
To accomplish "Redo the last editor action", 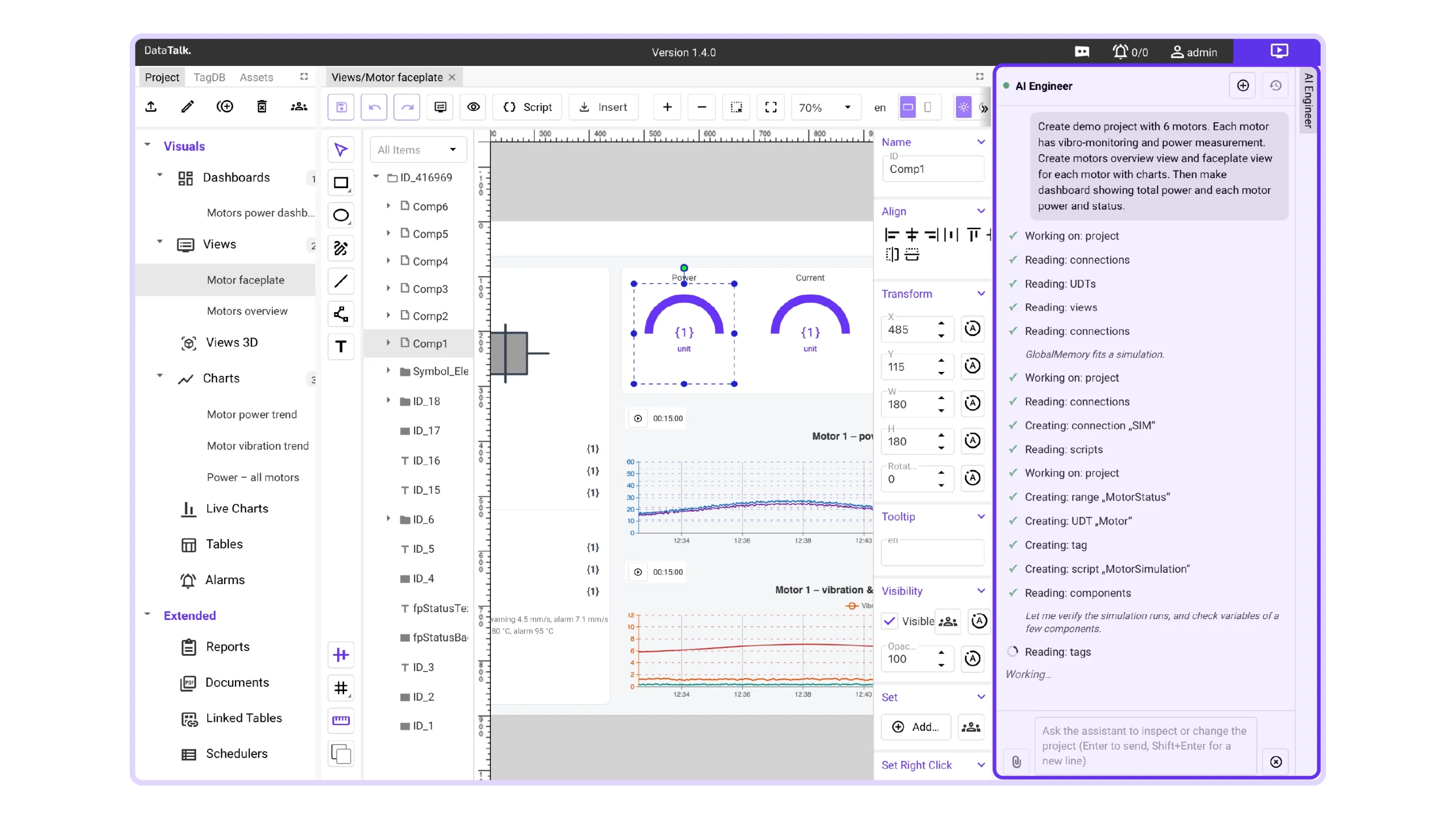I will [x=407, y=107].
